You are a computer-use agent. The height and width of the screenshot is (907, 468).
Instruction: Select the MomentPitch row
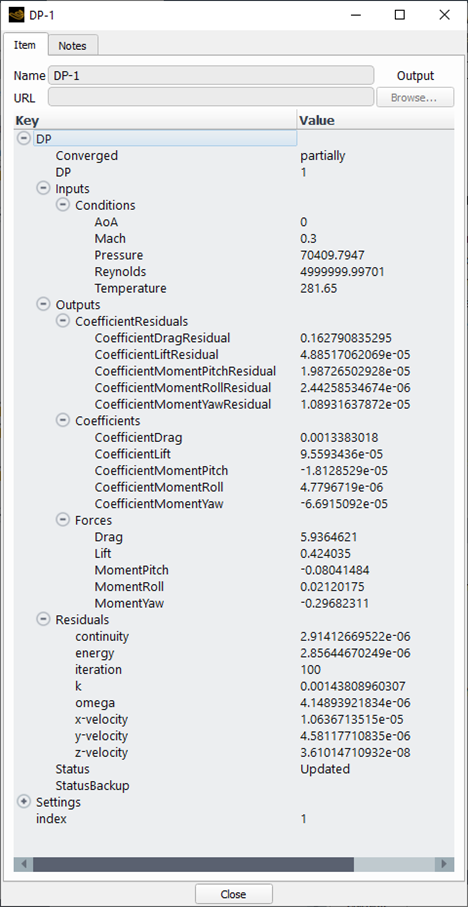[234, 570]
